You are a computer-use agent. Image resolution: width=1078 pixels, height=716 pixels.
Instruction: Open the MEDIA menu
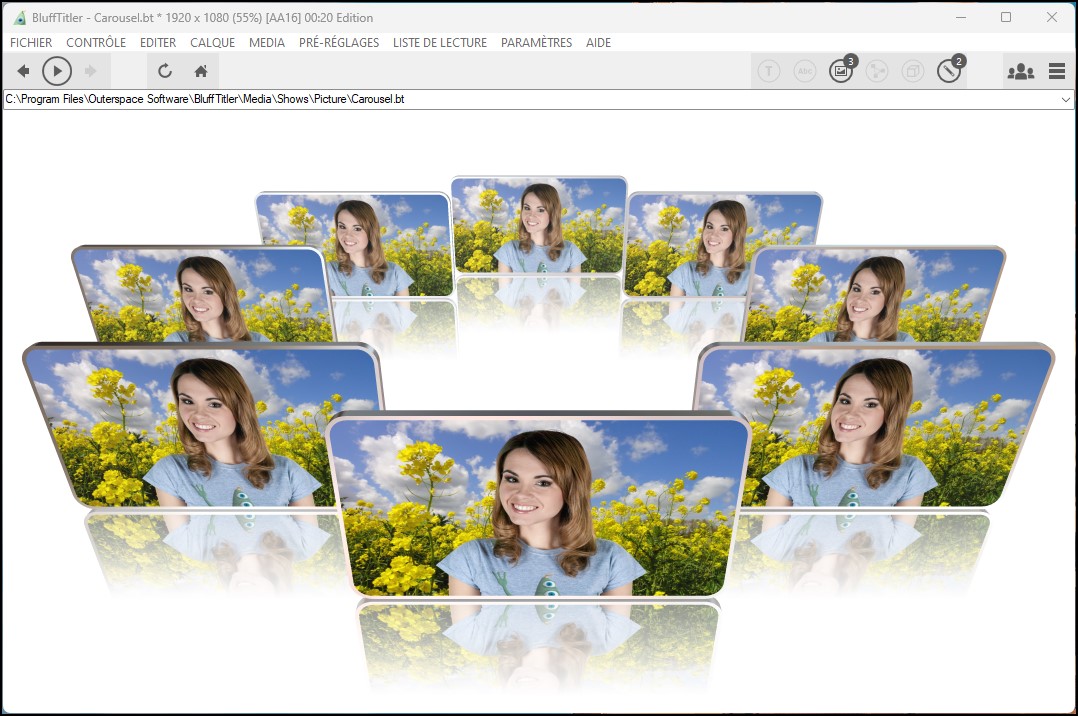(x=267, y=43)
